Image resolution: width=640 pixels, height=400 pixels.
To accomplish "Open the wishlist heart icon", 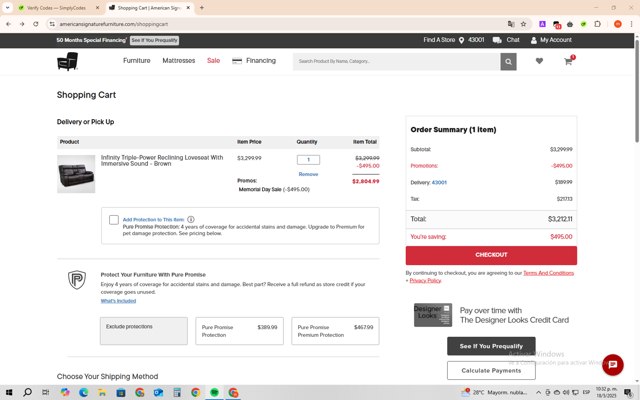I will 539,61.
